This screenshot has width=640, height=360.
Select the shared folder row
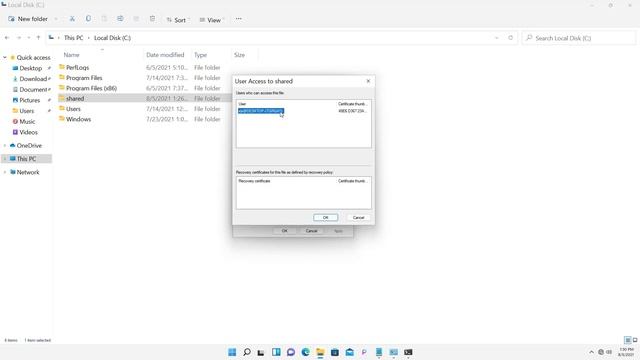tap(145, 98)
